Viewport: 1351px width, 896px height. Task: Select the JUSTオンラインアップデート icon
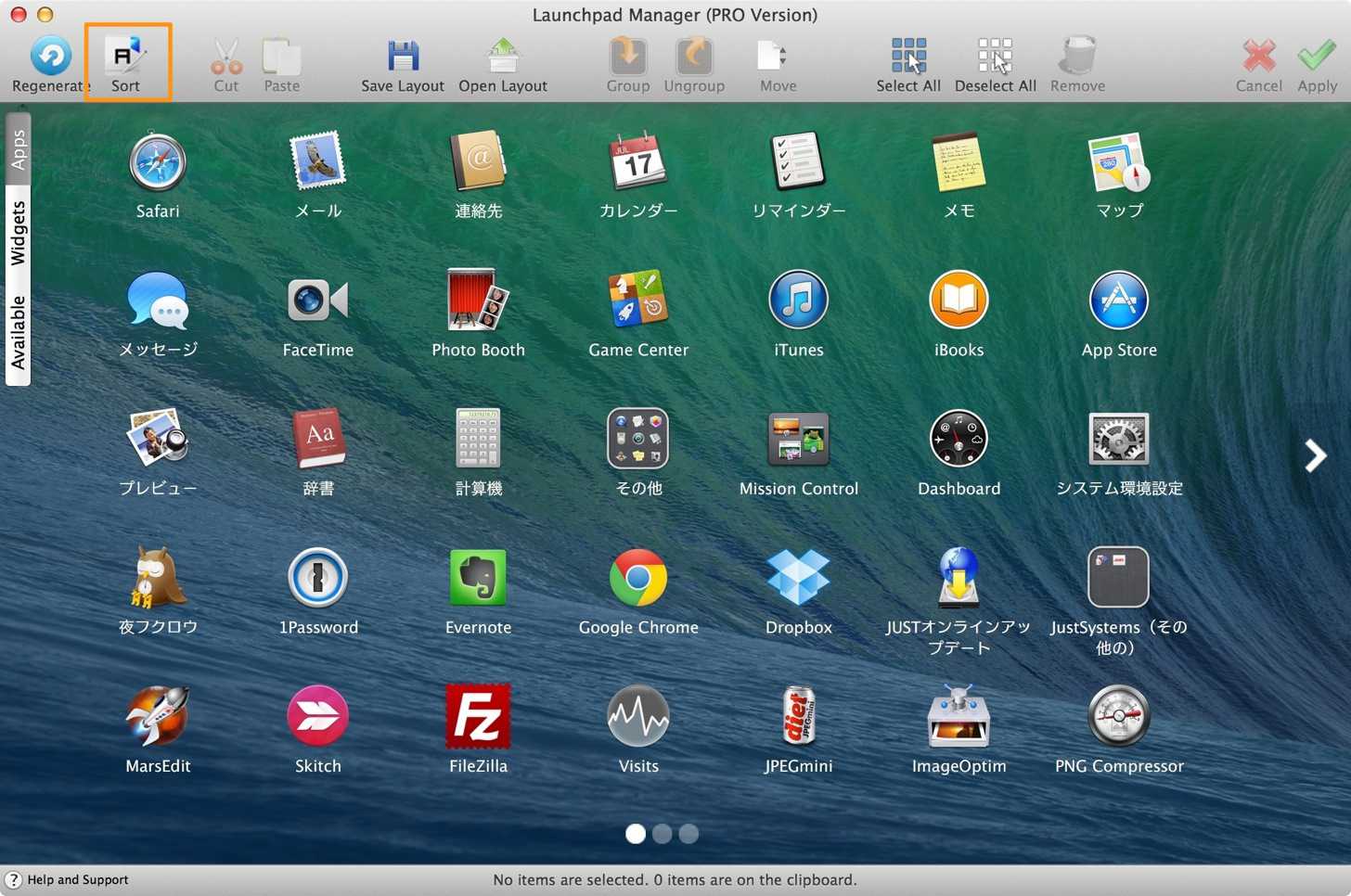click(x=959, y=577)
